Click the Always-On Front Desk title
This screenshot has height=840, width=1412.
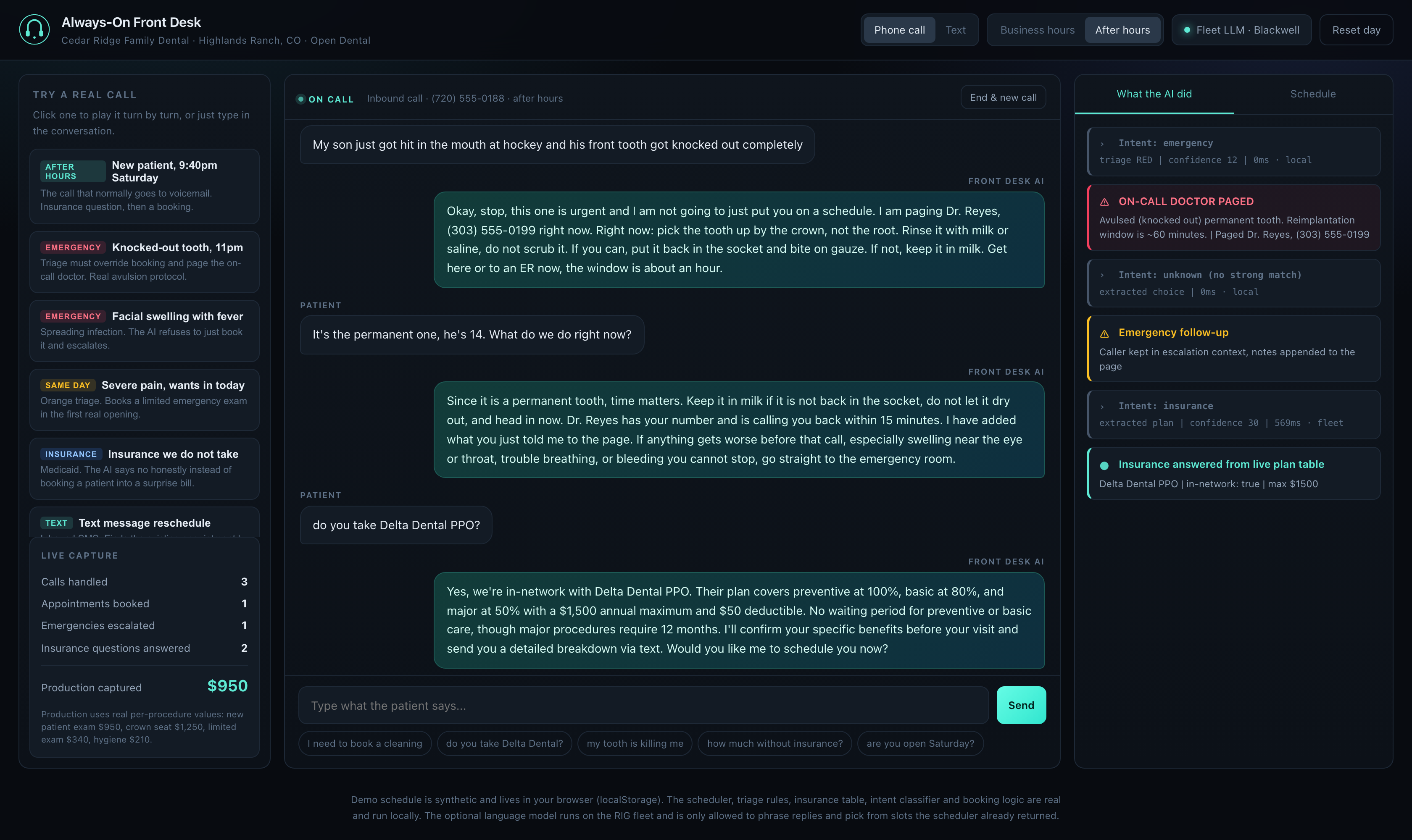[x=131, y=22]
